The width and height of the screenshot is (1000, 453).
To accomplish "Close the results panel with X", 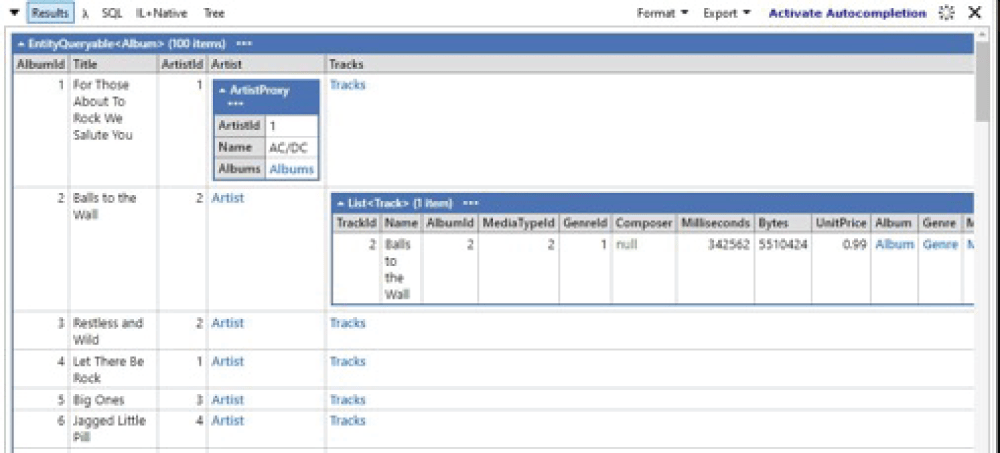I will point(974,13).
